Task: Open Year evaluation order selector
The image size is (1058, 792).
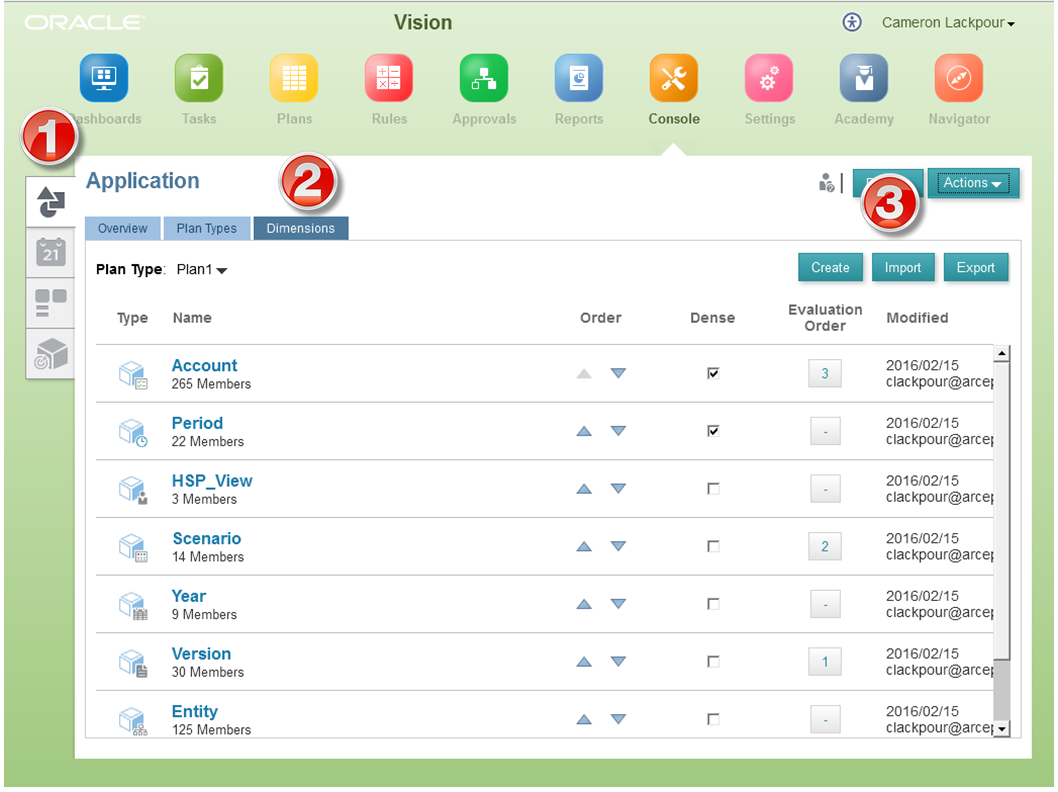Action: 825,604
